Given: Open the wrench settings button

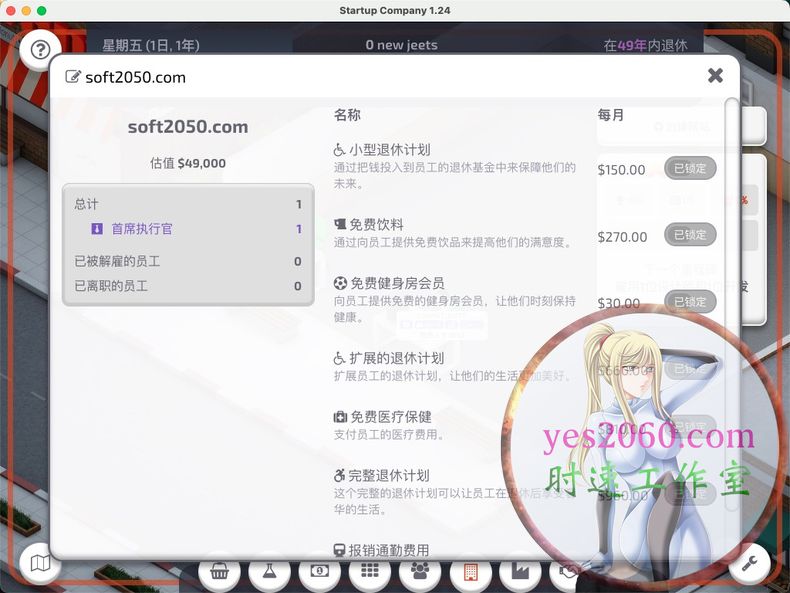Looking at the screenshot, I should click(749, 564).
